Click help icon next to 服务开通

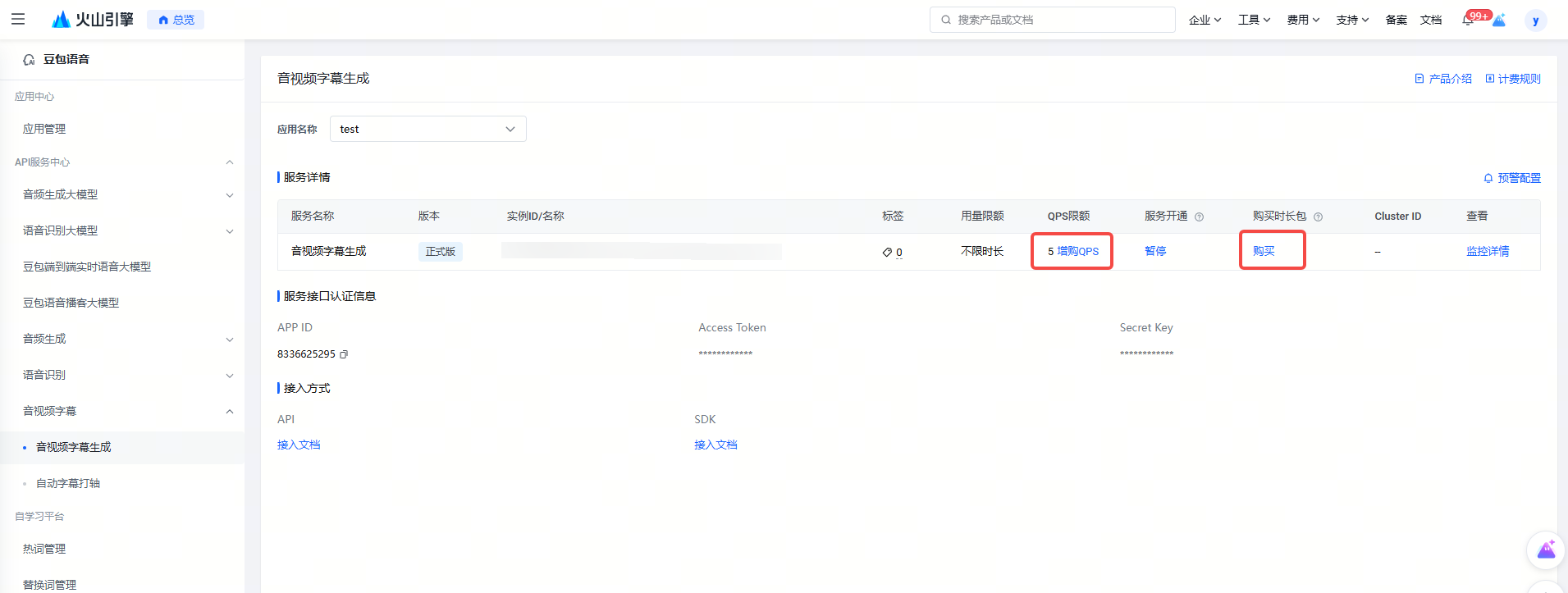coord(1199,217)
